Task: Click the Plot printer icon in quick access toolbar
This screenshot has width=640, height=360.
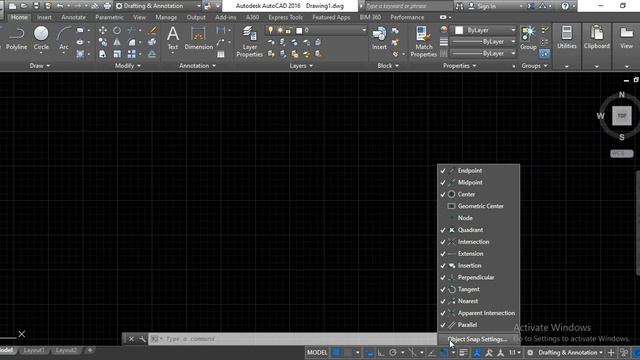Action: coord(107,6)
